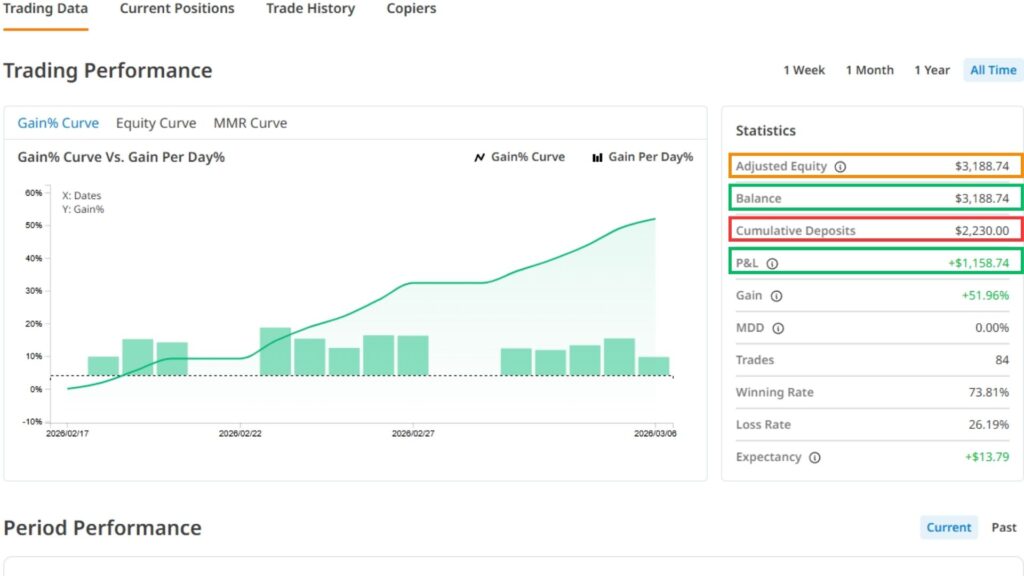Click info icon next to Expectancy

pos(814,458)
